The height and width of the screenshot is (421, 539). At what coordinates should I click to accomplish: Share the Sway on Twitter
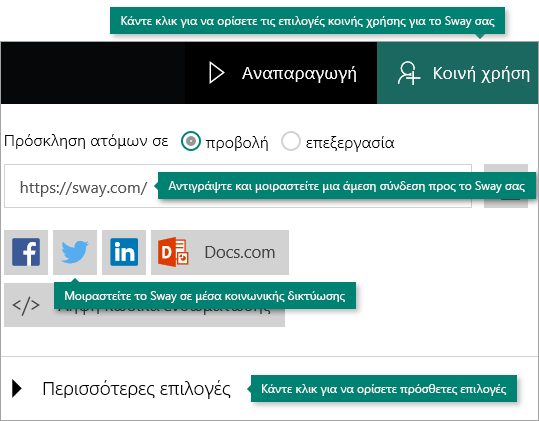[x=75, y=253]
